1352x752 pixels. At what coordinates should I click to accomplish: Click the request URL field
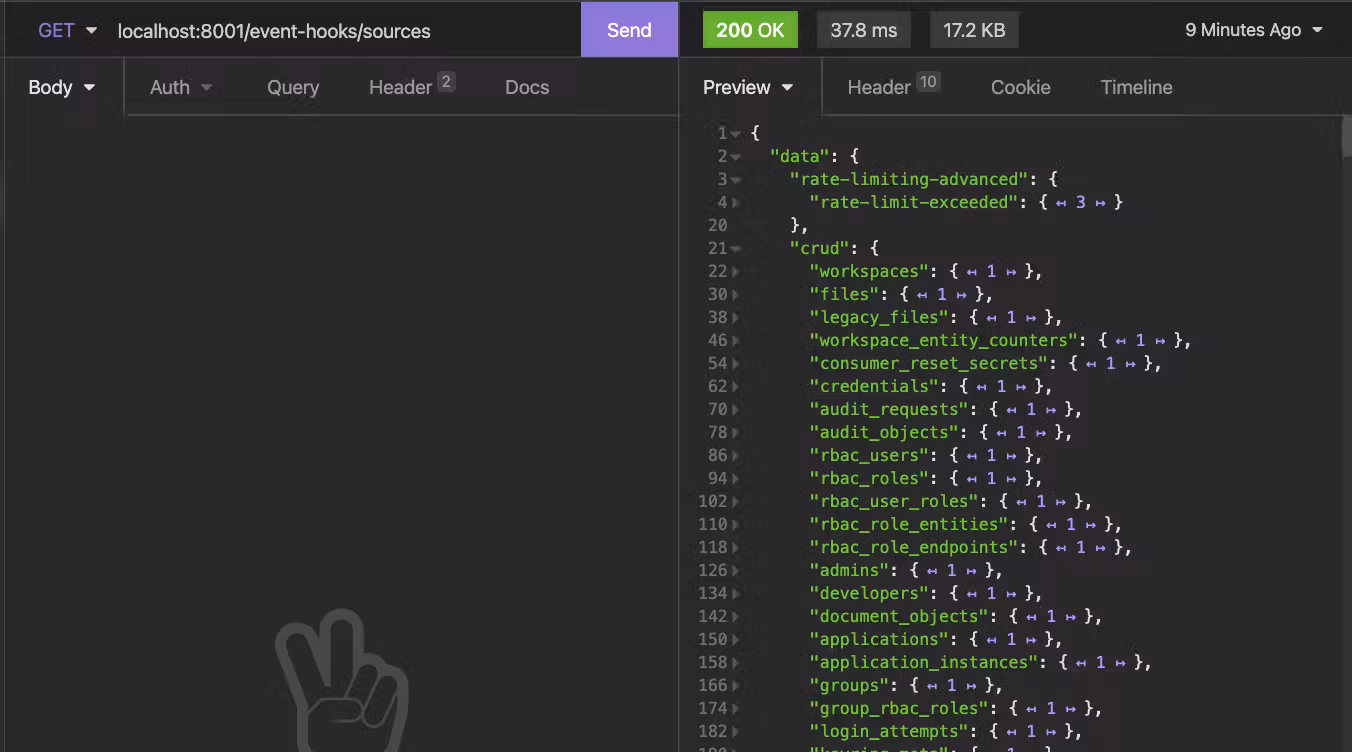tap(340, 31)
